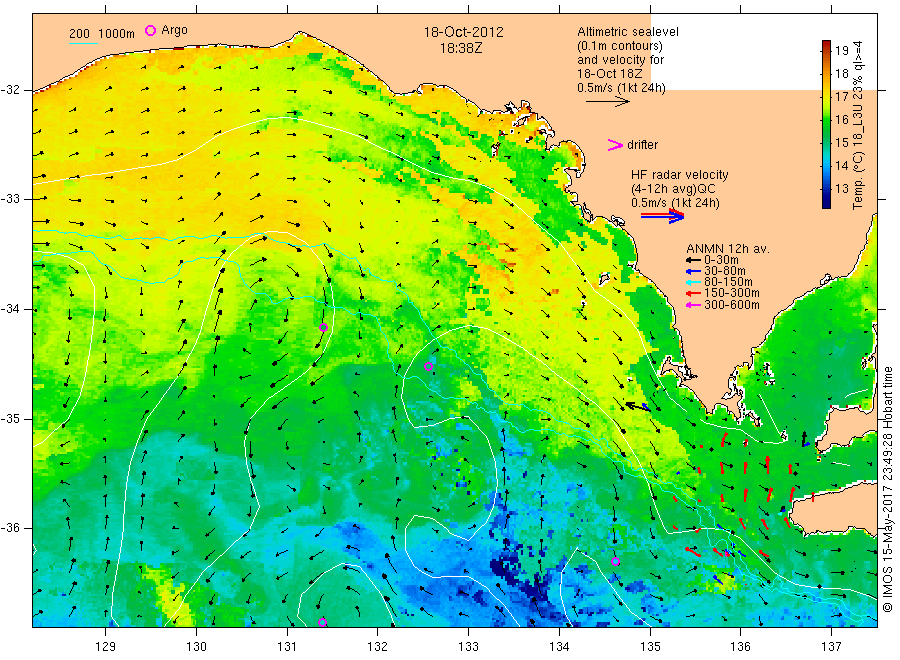
Task: Click the magenta 300-600m legend arrow
Action: click(693, 305)
